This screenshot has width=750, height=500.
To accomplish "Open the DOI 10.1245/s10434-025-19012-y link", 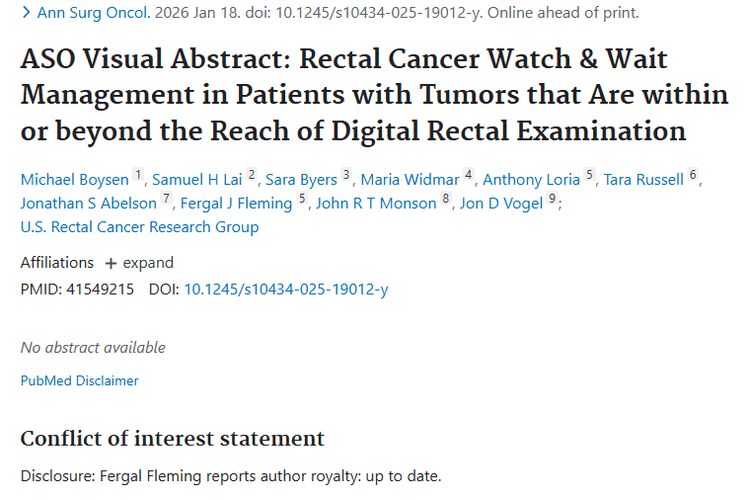I will [286, 290].
